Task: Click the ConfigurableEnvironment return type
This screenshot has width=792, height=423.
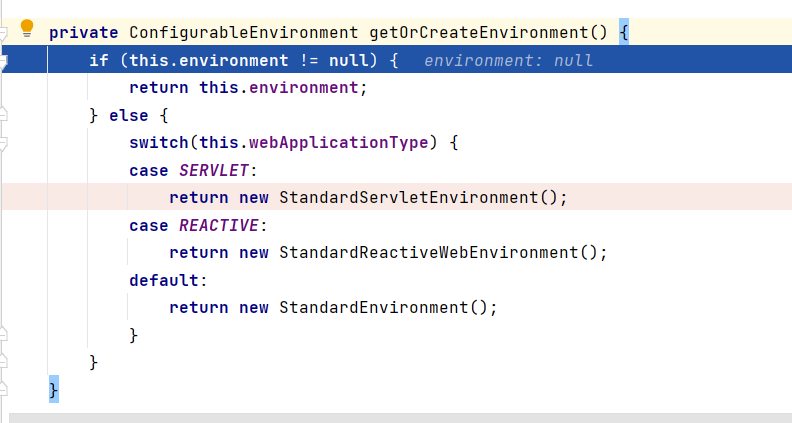Action: tap(243, 33)
